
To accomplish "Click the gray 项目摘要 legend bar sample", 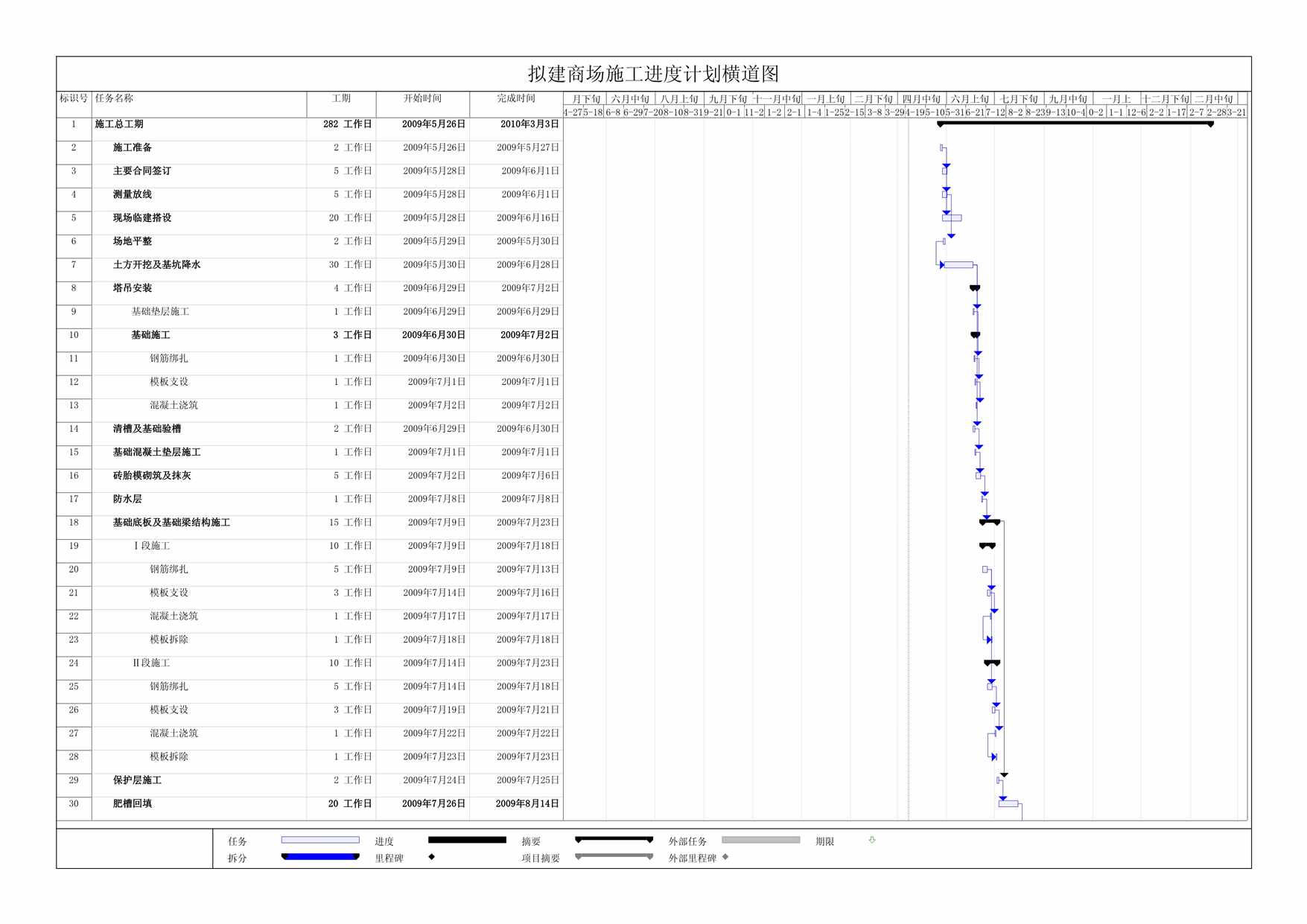I will coord(614,856).
